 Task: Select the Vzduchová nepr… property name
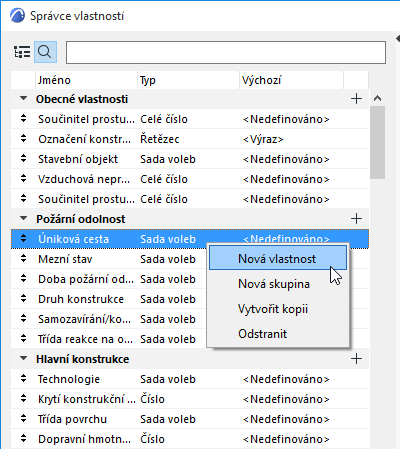pyautogui.click(x=84, y=179)
